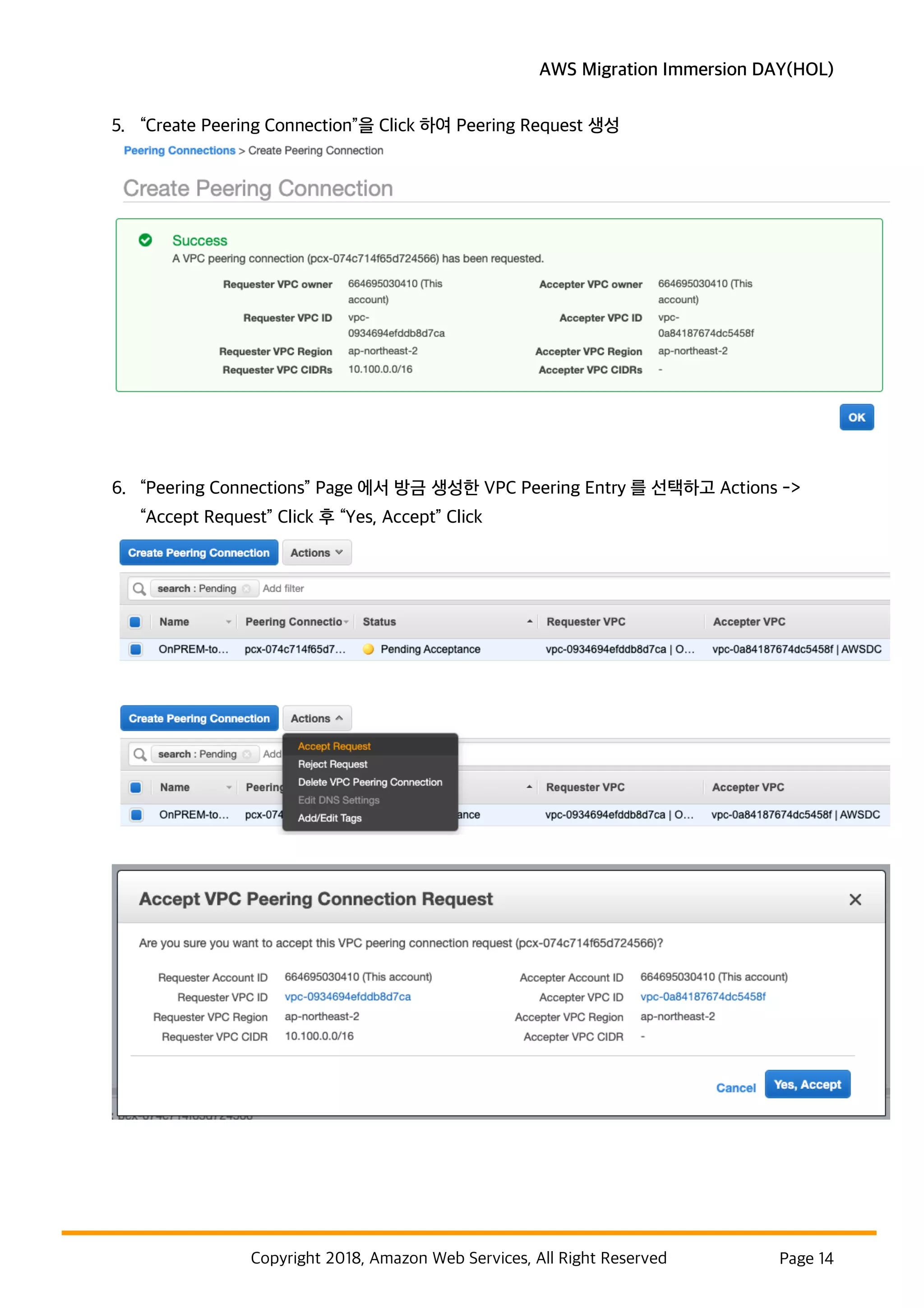Open Name column dropdown in upper table
Image resolution: width=924 pixels, height=1308 pixels.
[x=228, y=622]
